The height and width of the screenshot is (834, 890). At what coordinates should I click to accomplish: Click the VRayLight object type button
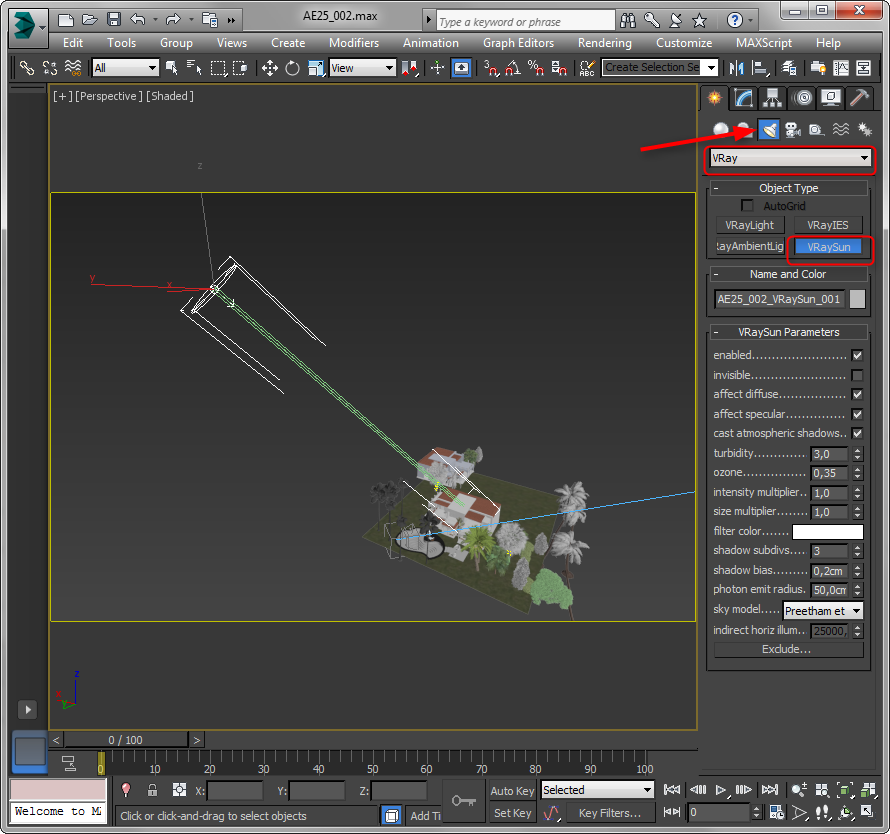749,226
